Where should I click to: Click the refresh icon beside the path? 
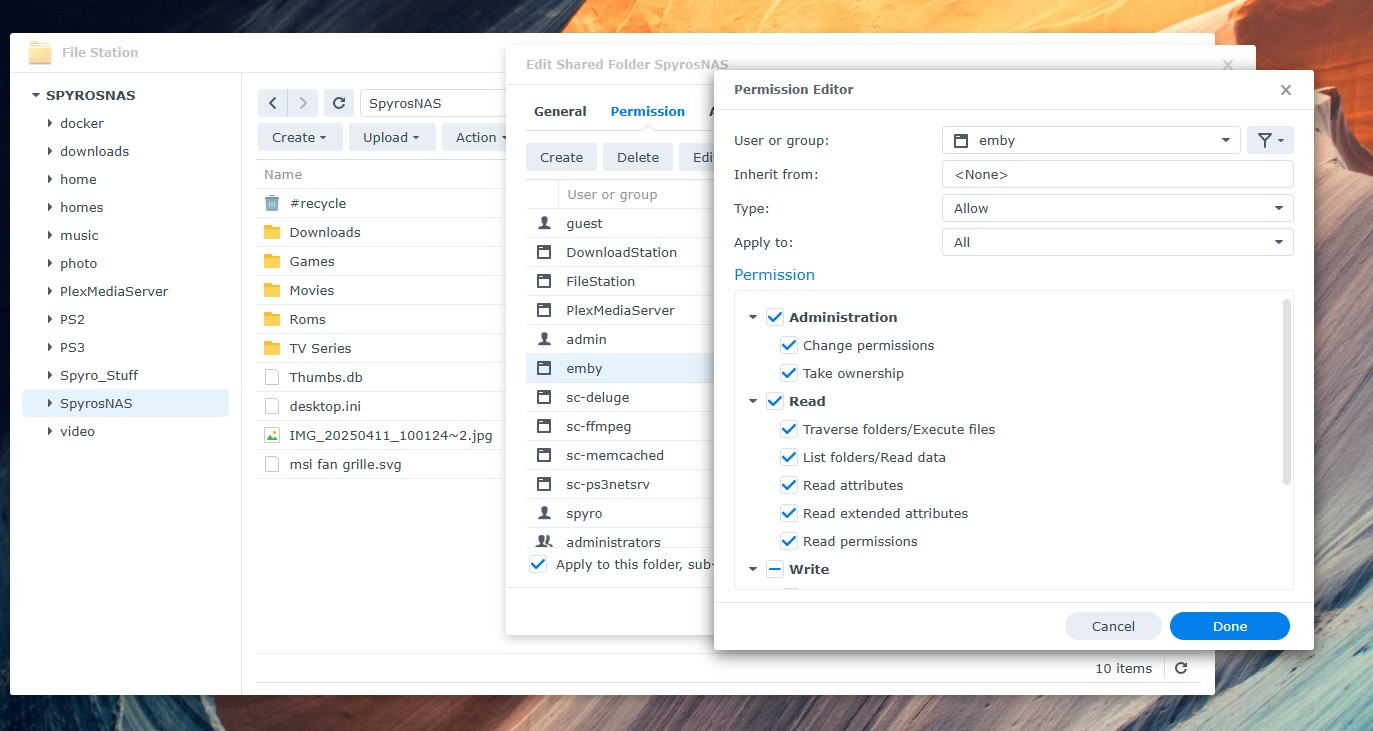[339, 103]
